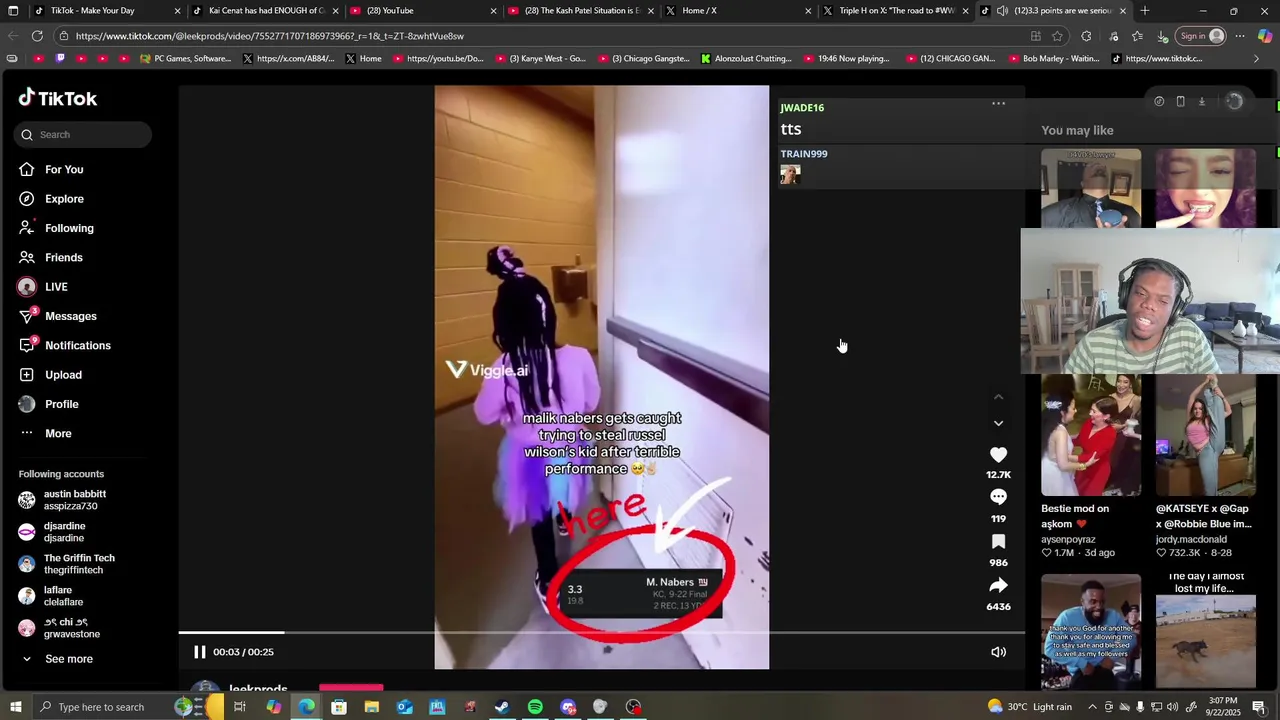Open the thank you God video thumbnail
Viewport: 1280px width, 720px height.
(1090, 632)
